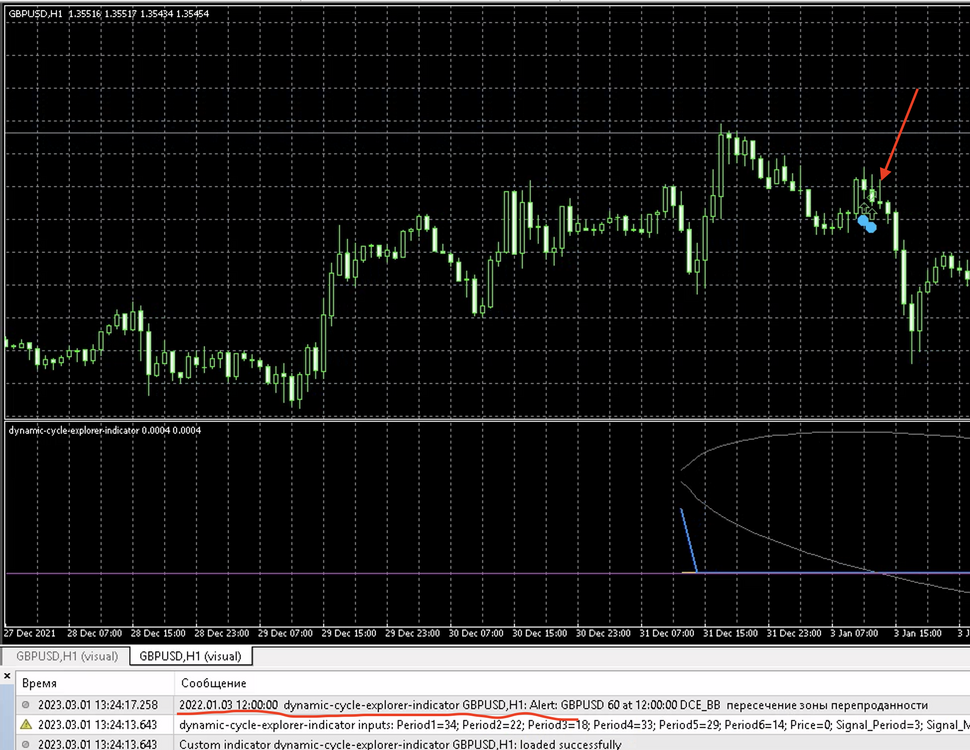Click chart title GBPUSD,H1 1.35516 price label
The height and width of the screenshot is (750, 970).
(x=109, y=13)
